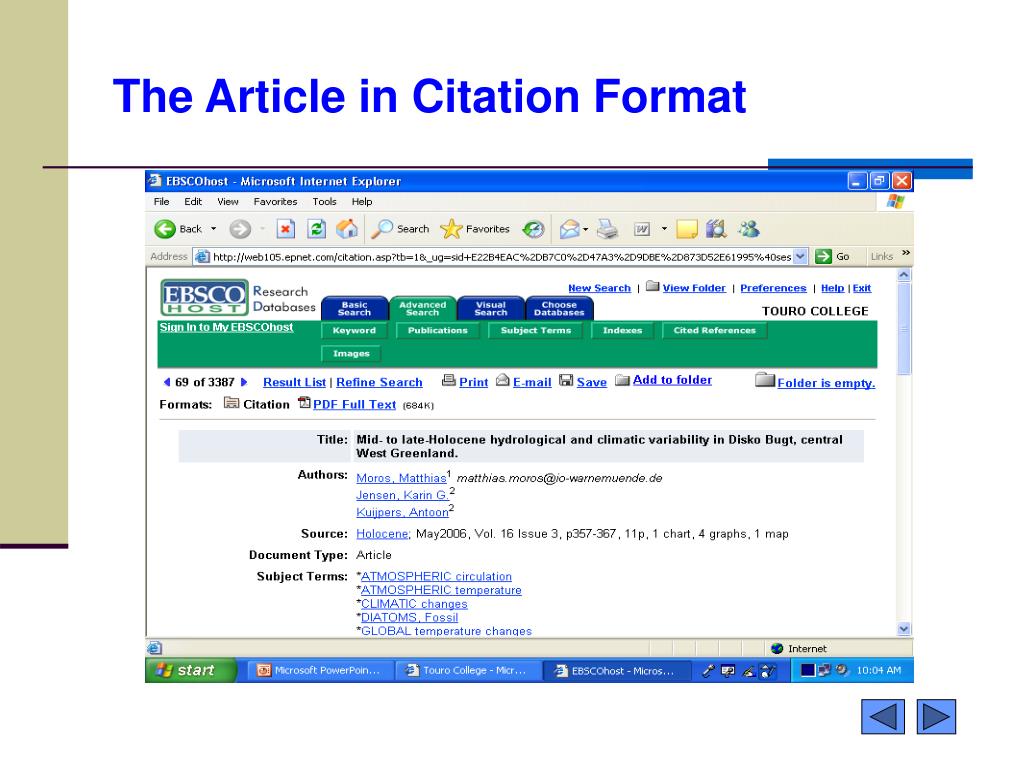Click the Windows start button

[190, 670]
